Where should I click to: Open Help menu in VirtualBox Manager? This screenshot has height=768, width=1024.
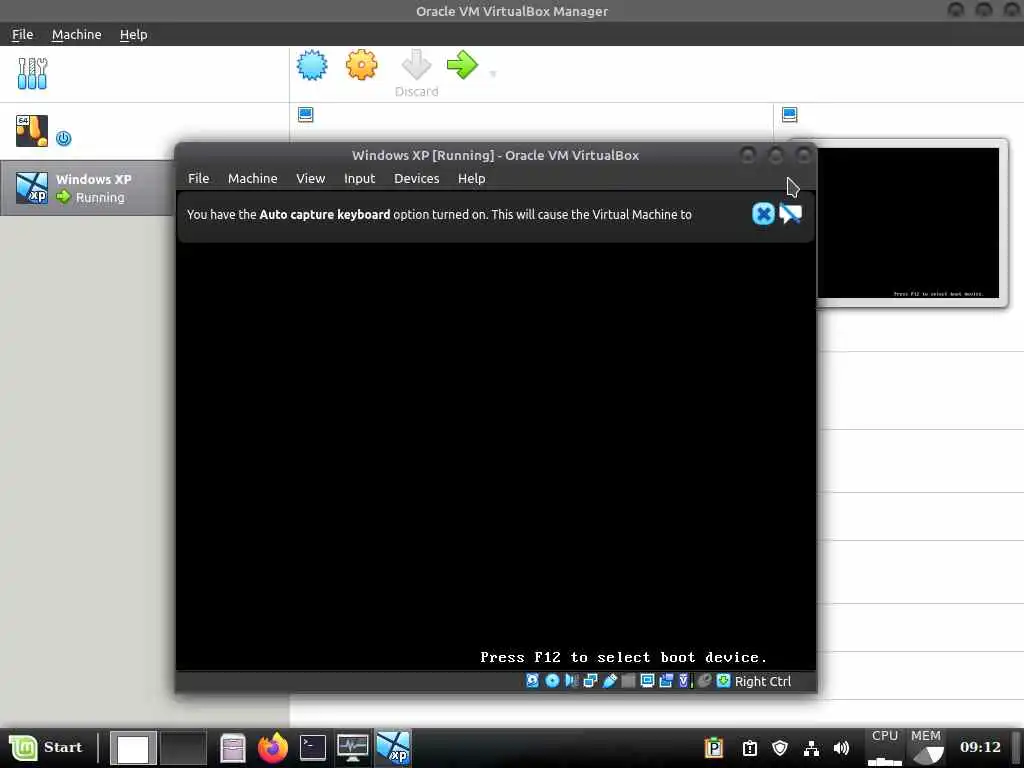coord(133,35)
